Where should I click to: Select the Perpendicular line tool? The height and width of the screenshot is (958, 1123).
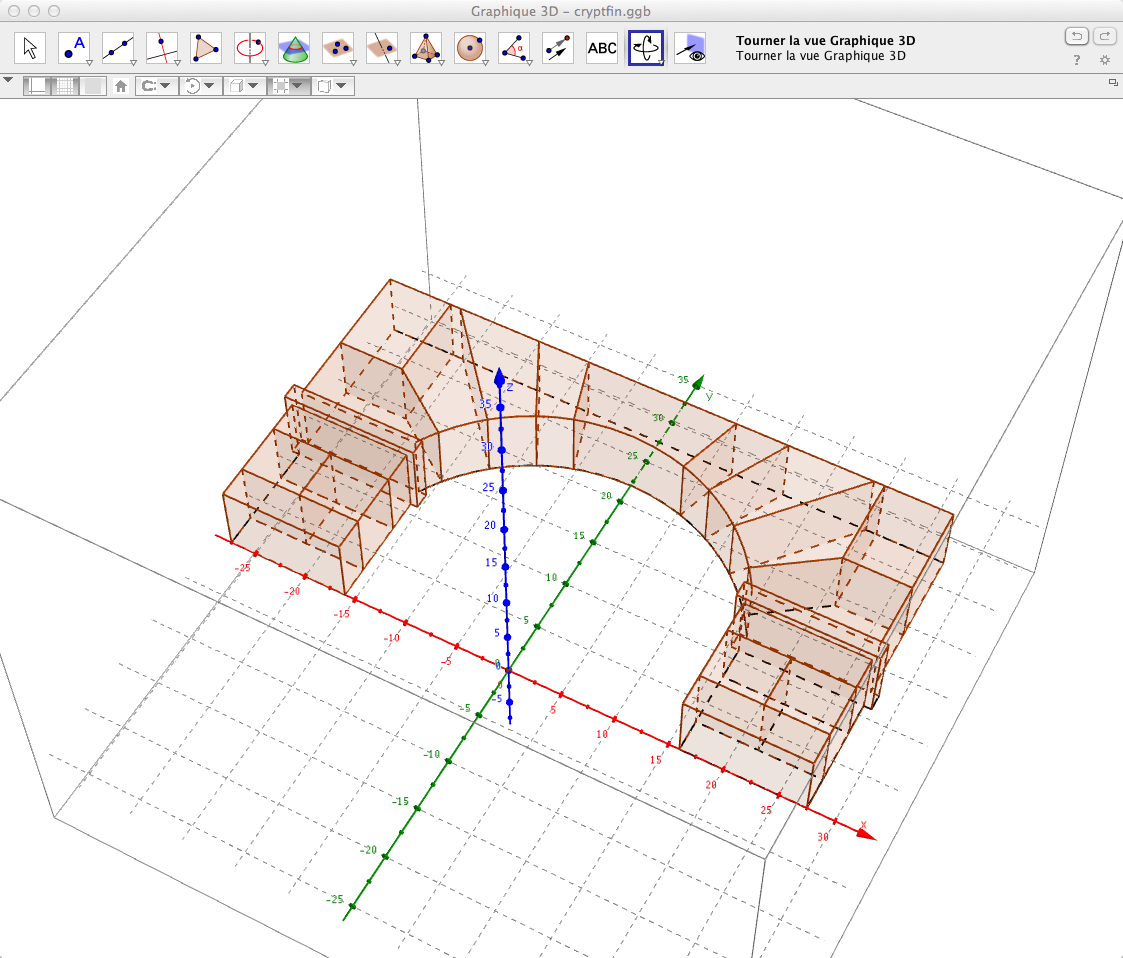(x=162, y=48)
